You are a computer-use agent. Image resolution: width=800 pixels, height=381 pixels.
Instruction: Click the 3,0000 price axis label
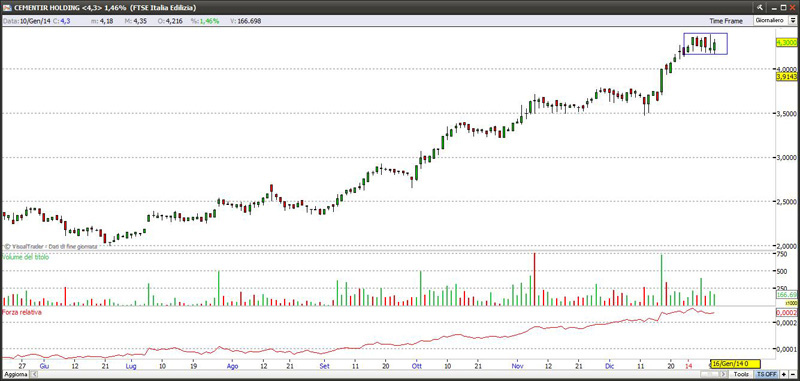[787, 158]
